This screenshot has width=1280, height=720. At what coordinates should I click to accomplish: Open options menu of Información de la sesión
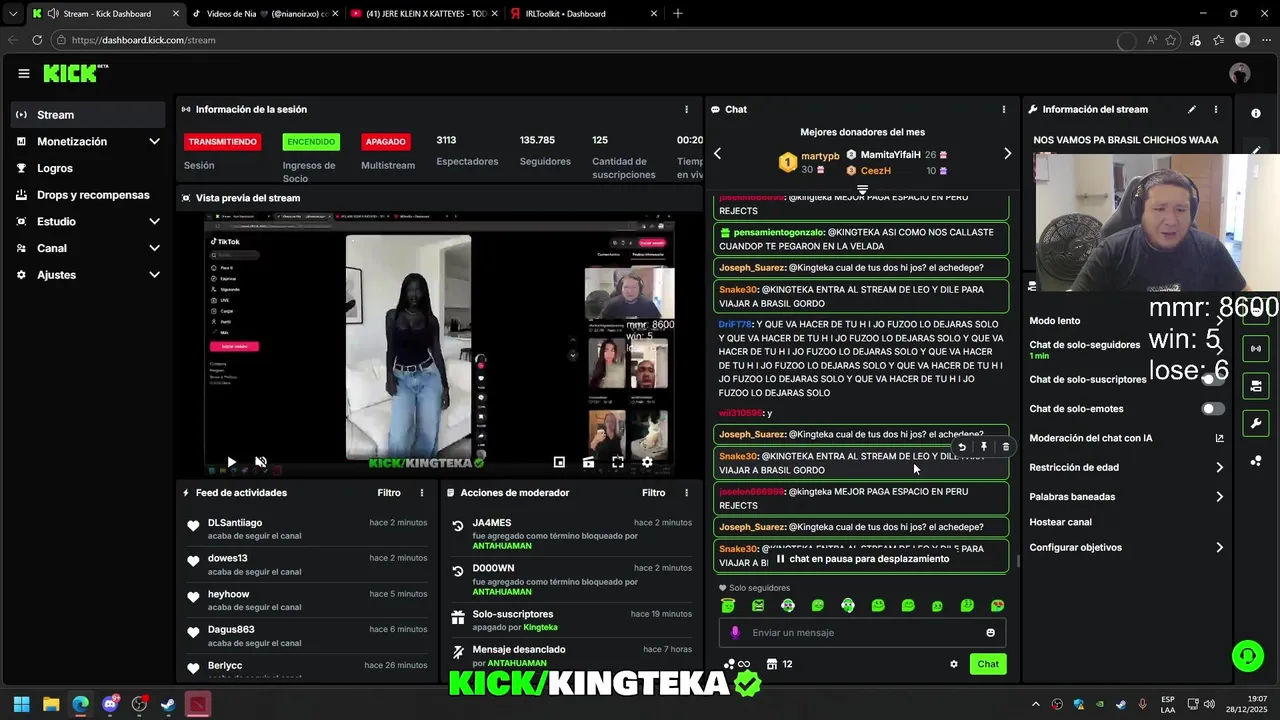pos(686,109)
